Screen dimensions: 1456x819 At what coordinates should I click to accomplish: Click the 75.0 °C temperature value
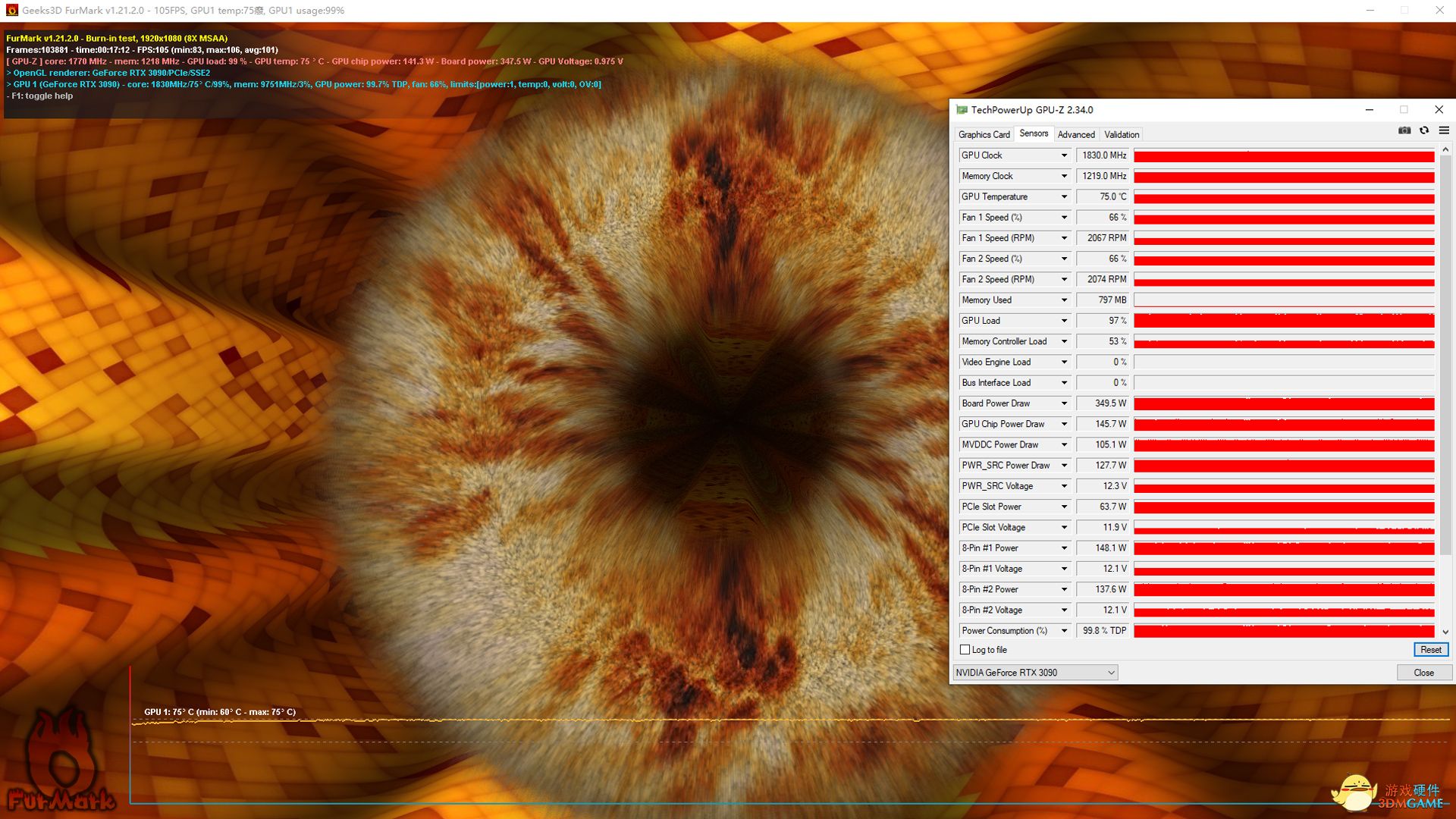[1103, 196]
